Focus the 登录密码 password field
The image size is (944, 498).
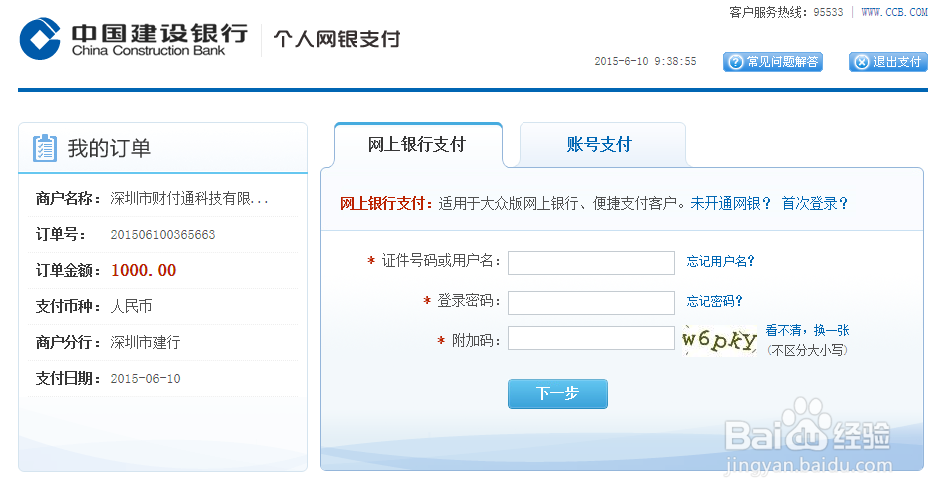click(591, 302)
